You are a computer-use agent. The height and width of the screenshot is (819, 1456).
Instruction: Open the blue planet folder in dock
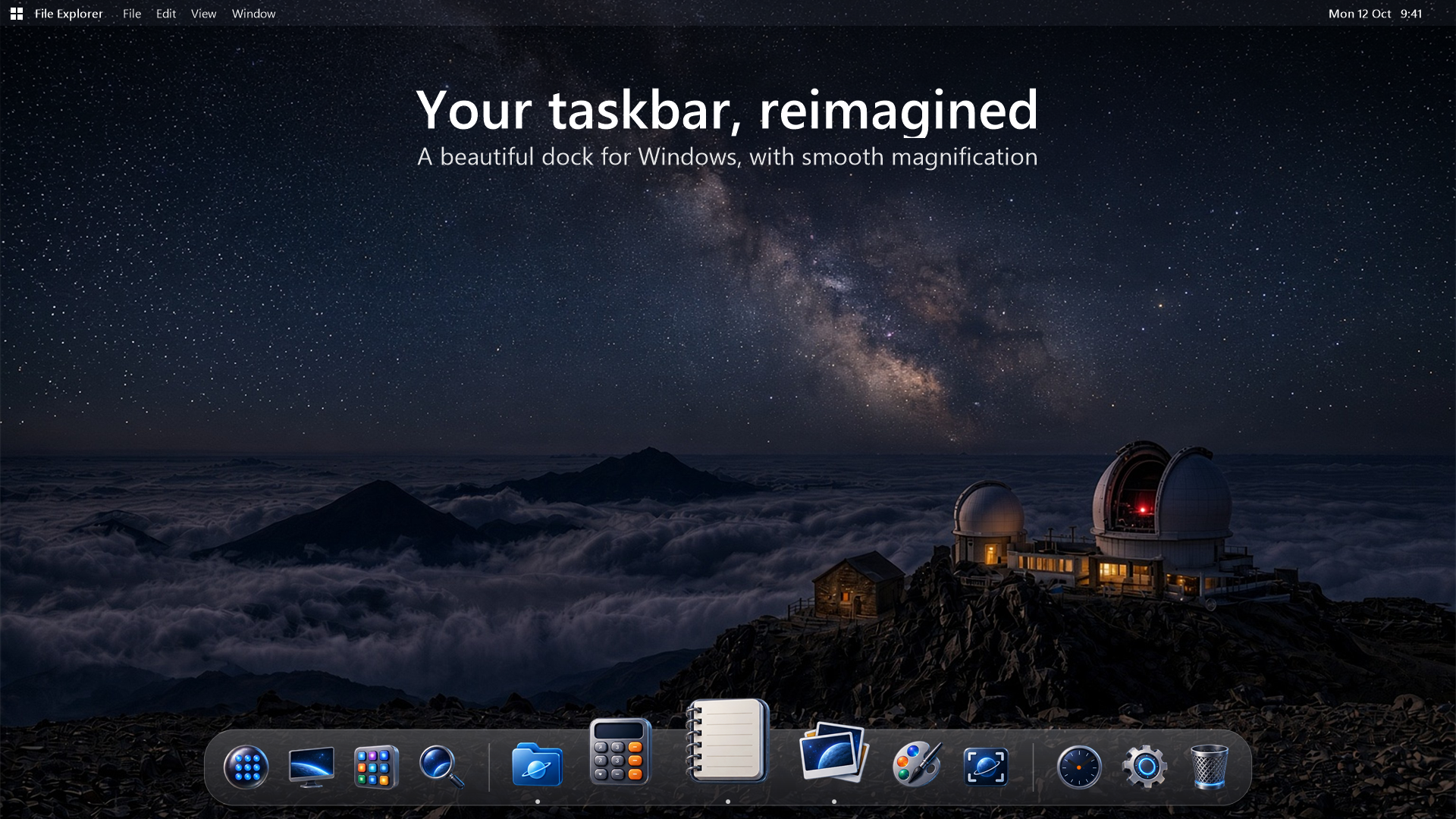tap(537, 764)
